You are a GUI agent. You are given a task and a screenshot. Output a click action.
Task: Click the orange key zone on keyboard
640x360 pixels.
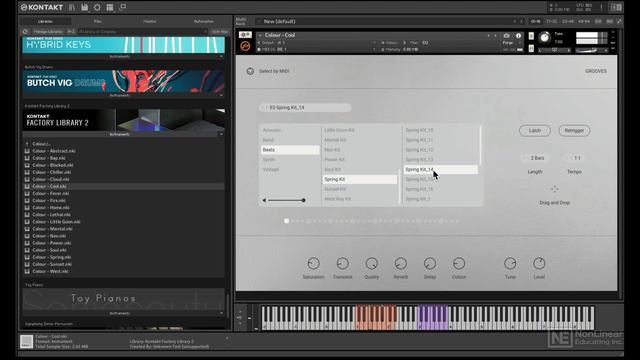[376, 317]
